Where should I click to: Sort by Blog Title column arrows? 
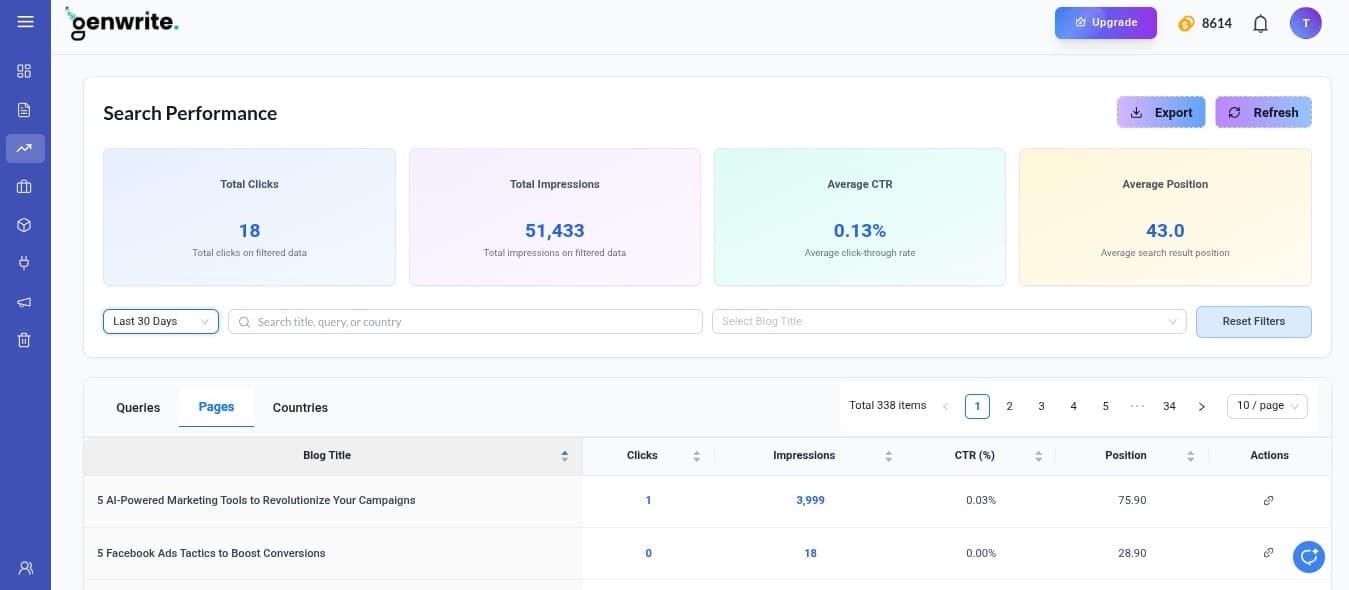tap(564, 456)
